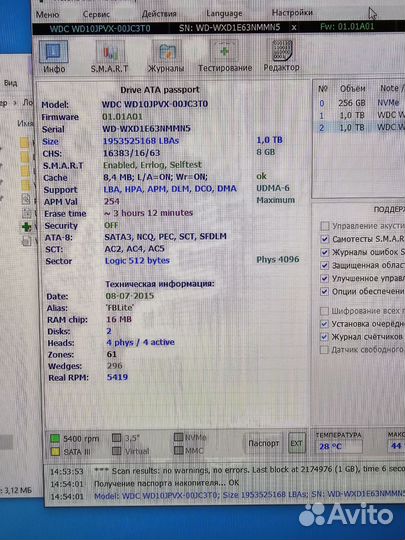Viewport: 405px width, 540px height.
Task: Toggle the Журналы ошибок checkbox
Action: point(324,252)
